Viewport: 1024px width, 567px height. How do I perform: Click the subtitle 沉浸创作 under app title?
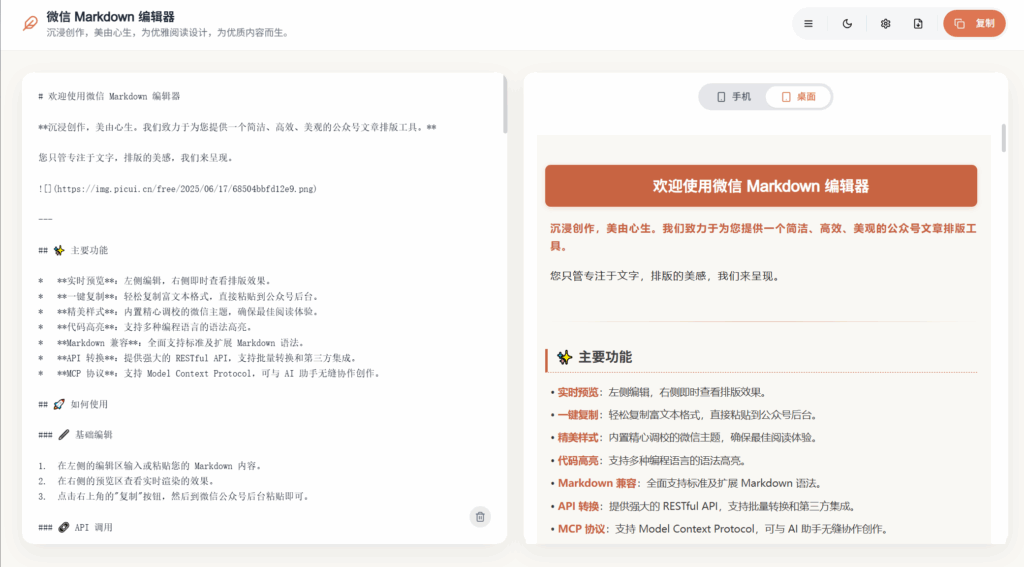tap(168, 33)
